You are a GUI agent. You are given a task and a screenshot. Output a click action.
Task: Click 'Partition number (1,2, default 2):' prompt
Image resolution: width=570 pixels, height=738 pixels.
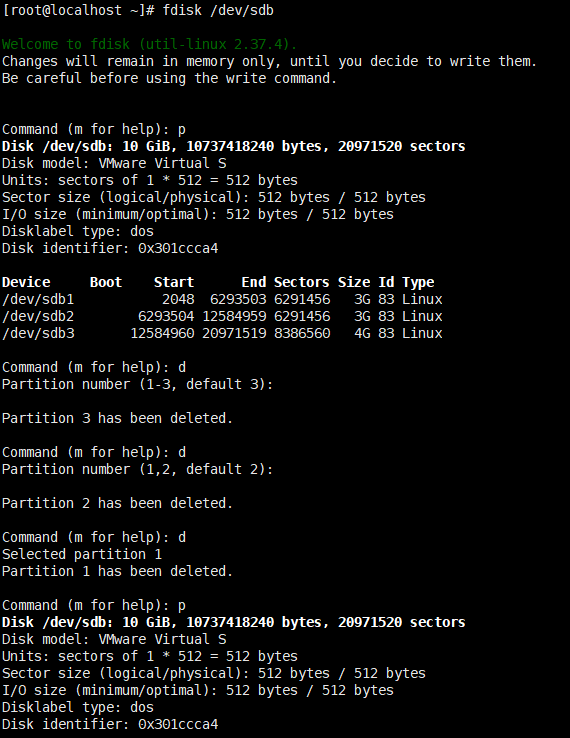pyautogui.click(x=137, y=469)
